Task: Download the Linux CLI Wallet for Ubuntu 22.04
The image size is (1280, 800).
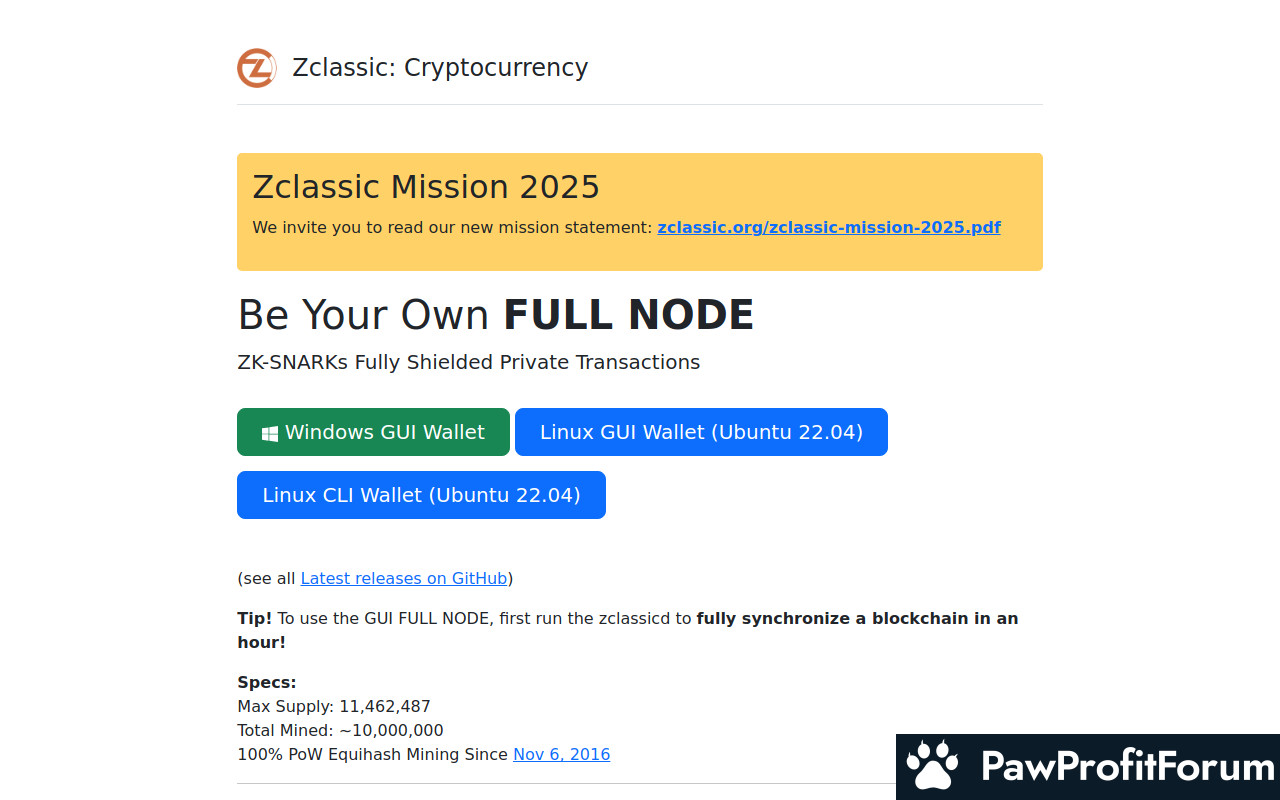Action: coord(421,495)
